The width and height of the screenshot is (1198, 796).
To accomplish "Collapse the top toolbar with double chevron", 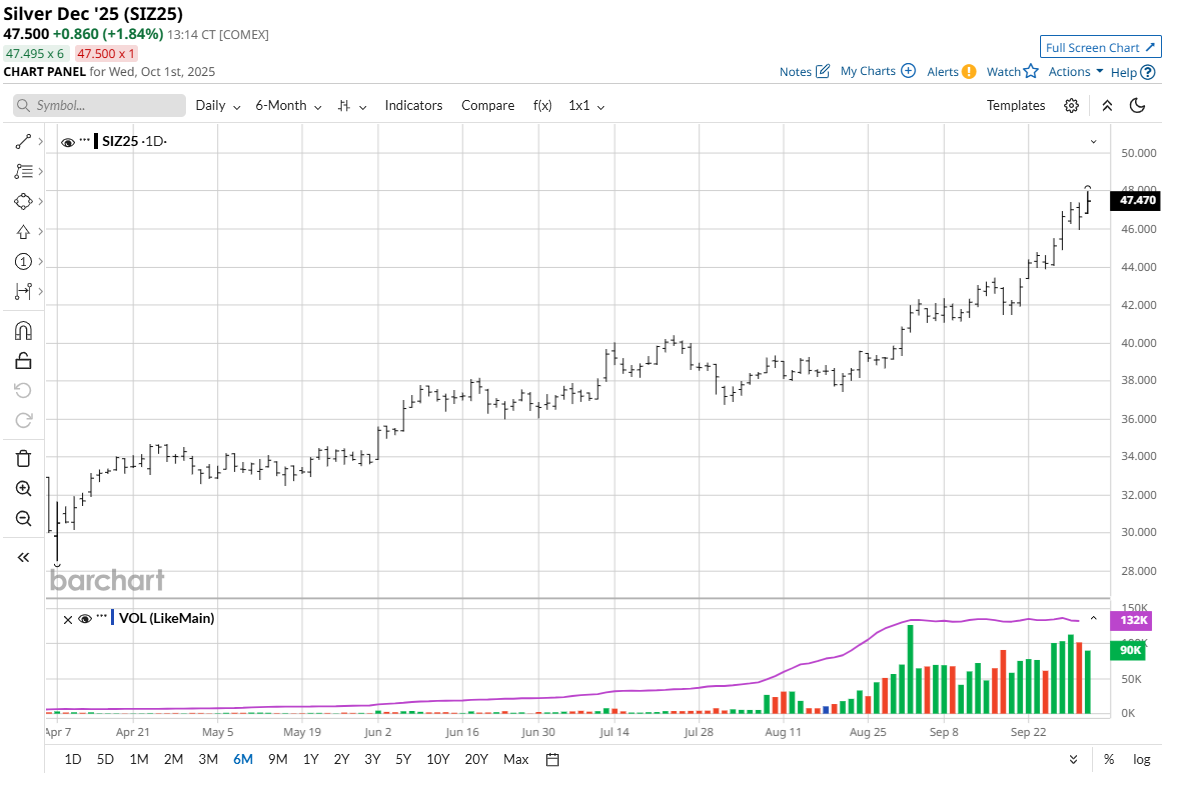I will click(x=1107, y=105).
